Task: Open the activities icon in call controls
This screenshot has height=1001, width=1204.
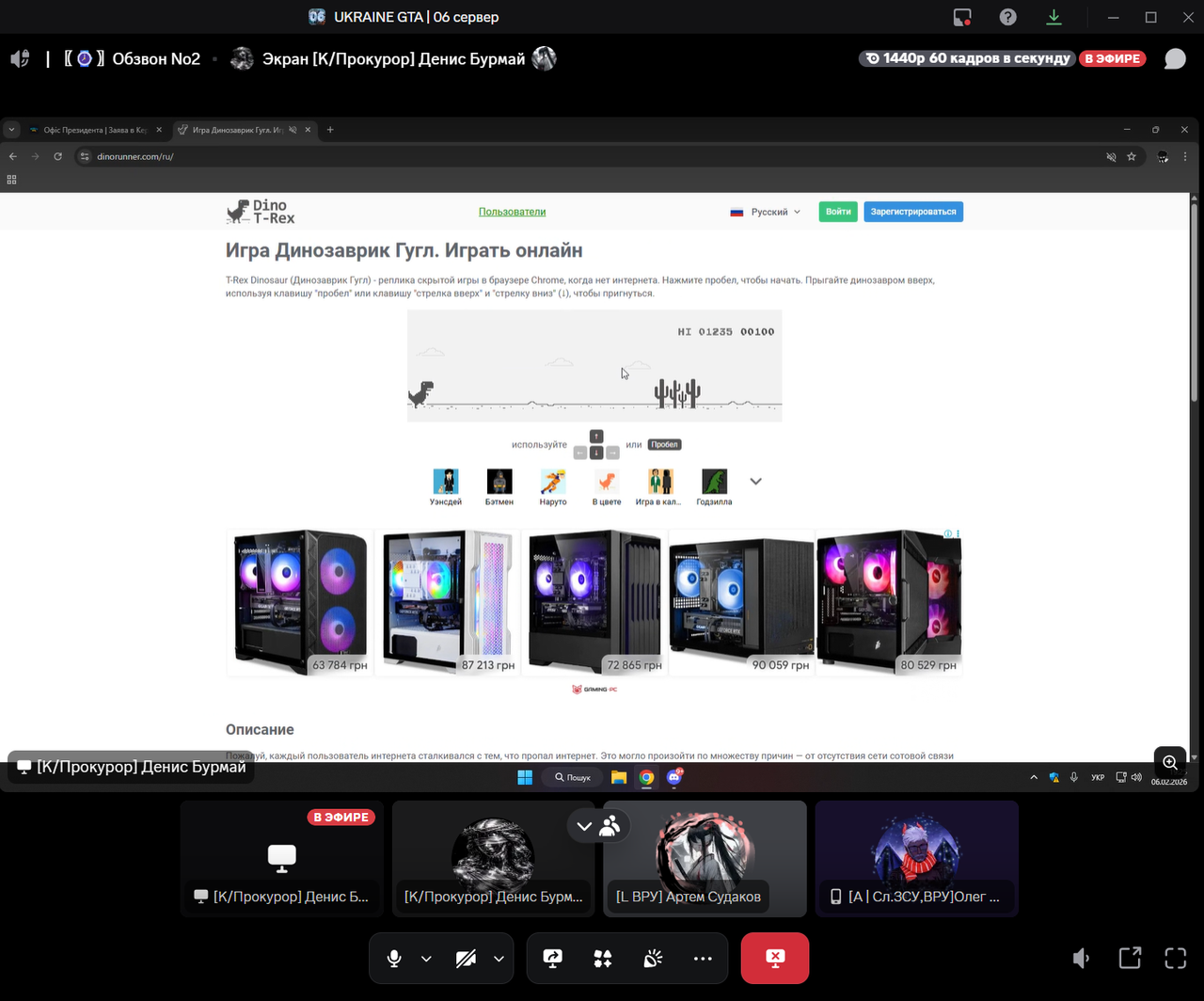Action: pyautogui.click(x=603, y=958)
